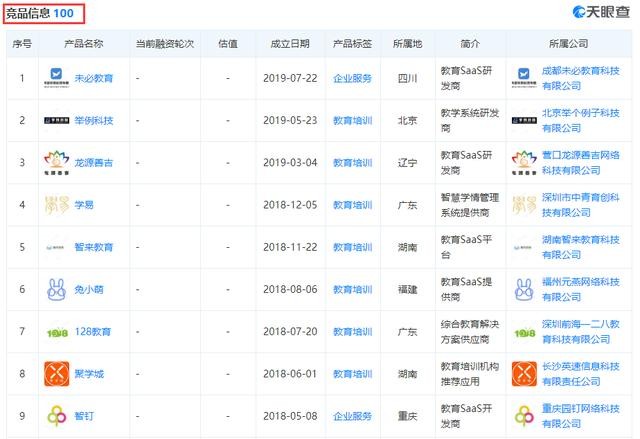
Task: Open company 深圳市中青创科技有限公司
Action: coord(580,205)
